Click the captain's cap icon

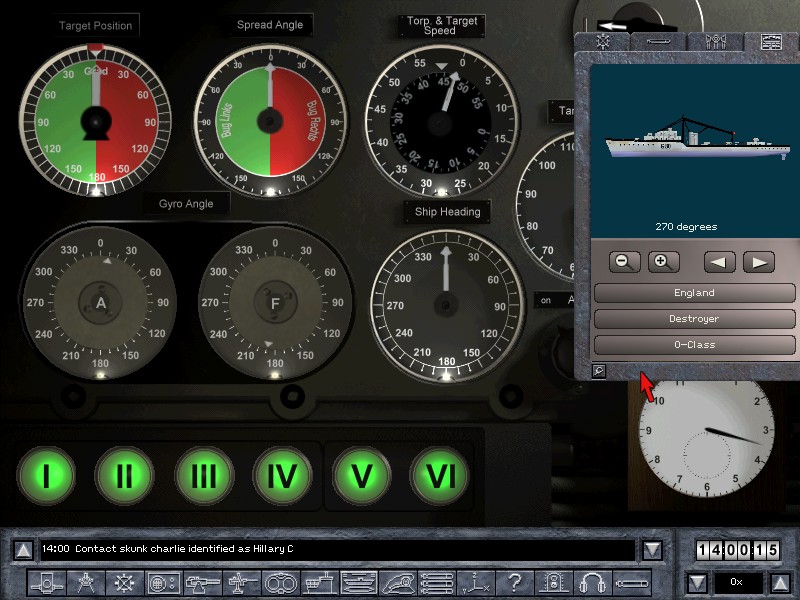click(x=398, y=582)
